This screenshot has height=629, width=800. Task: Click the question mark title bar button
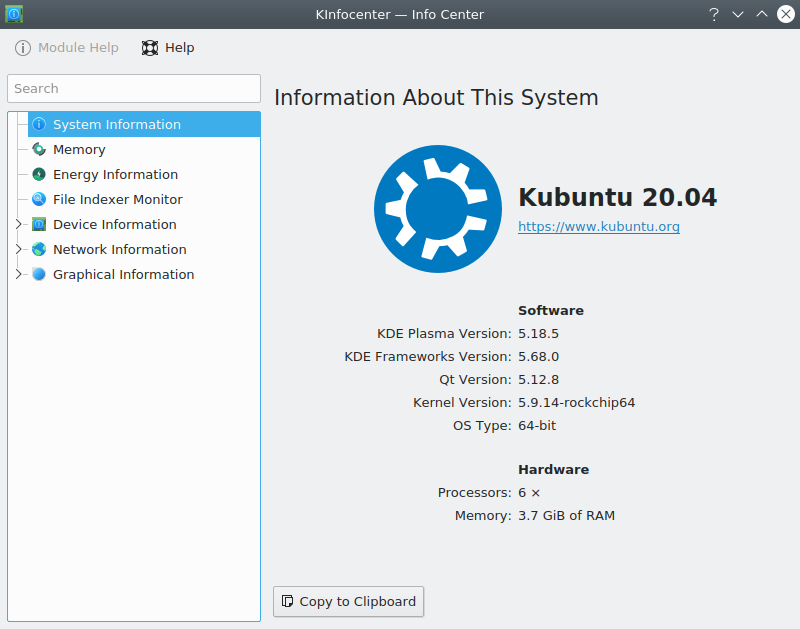[x=714, y=14]
